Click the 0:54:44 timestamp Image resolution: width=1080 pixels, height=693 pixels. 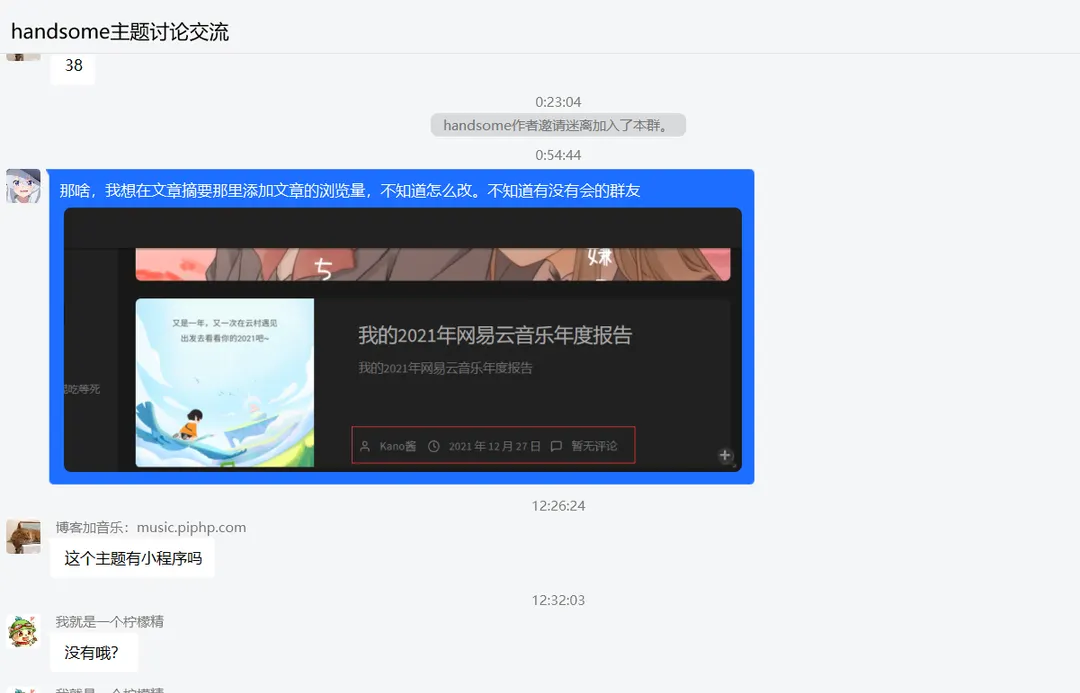click(558, 155)
